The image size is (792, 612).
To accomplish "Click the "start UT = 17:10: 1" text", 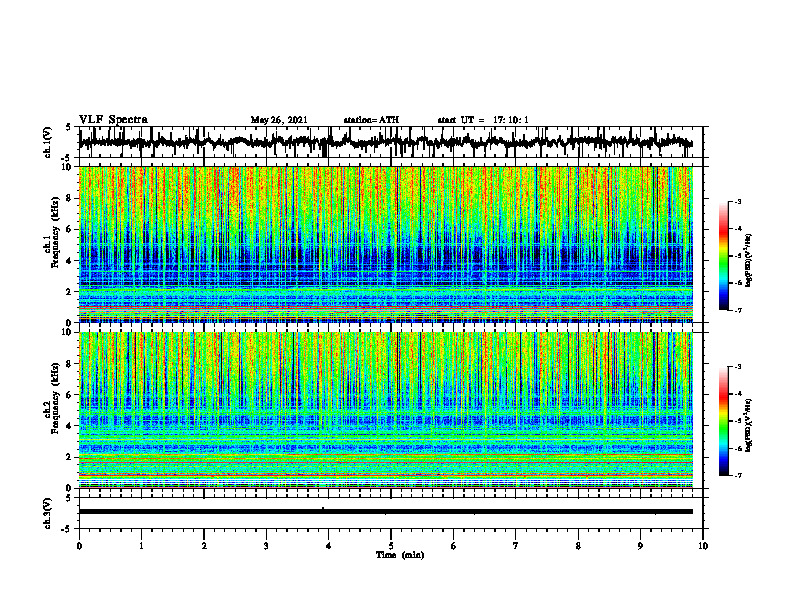I will pyautogui.click(x=483, y=120).
